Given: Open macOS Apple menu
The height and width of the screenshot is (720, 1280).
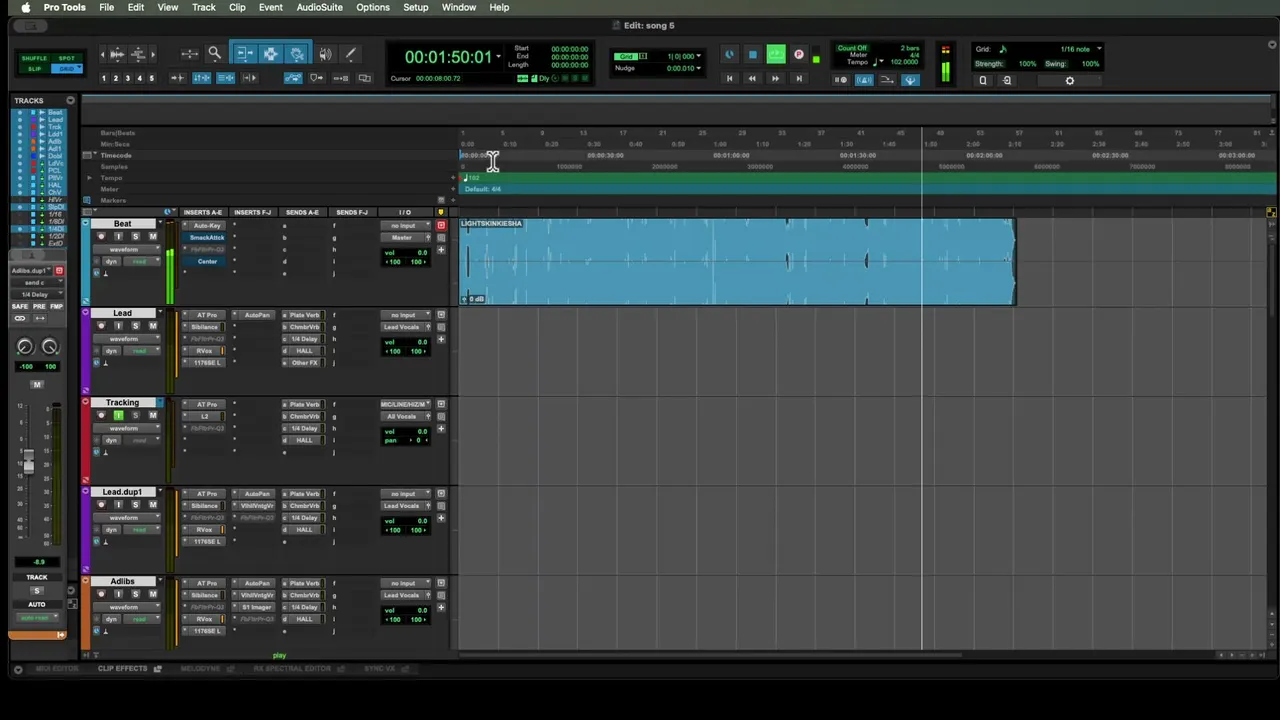Looking at the screenshot, I should tap(26, 7).
